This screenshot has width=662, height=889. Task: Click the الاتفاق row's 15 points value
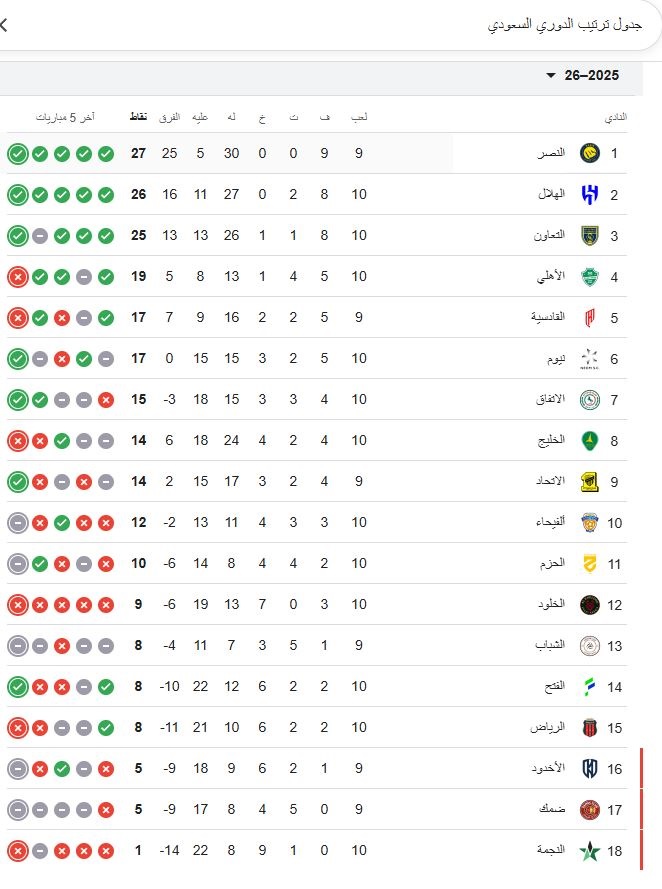coord(139,399)
